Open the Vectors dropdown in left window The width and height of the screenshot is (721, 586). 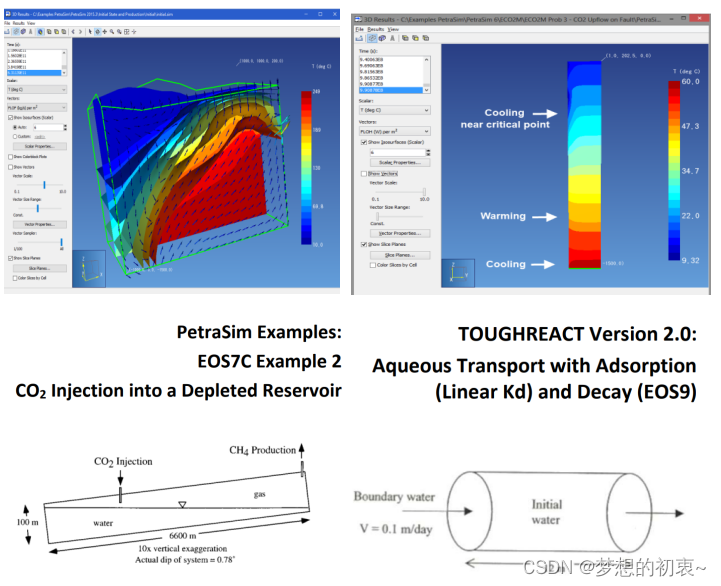(37, 107)
